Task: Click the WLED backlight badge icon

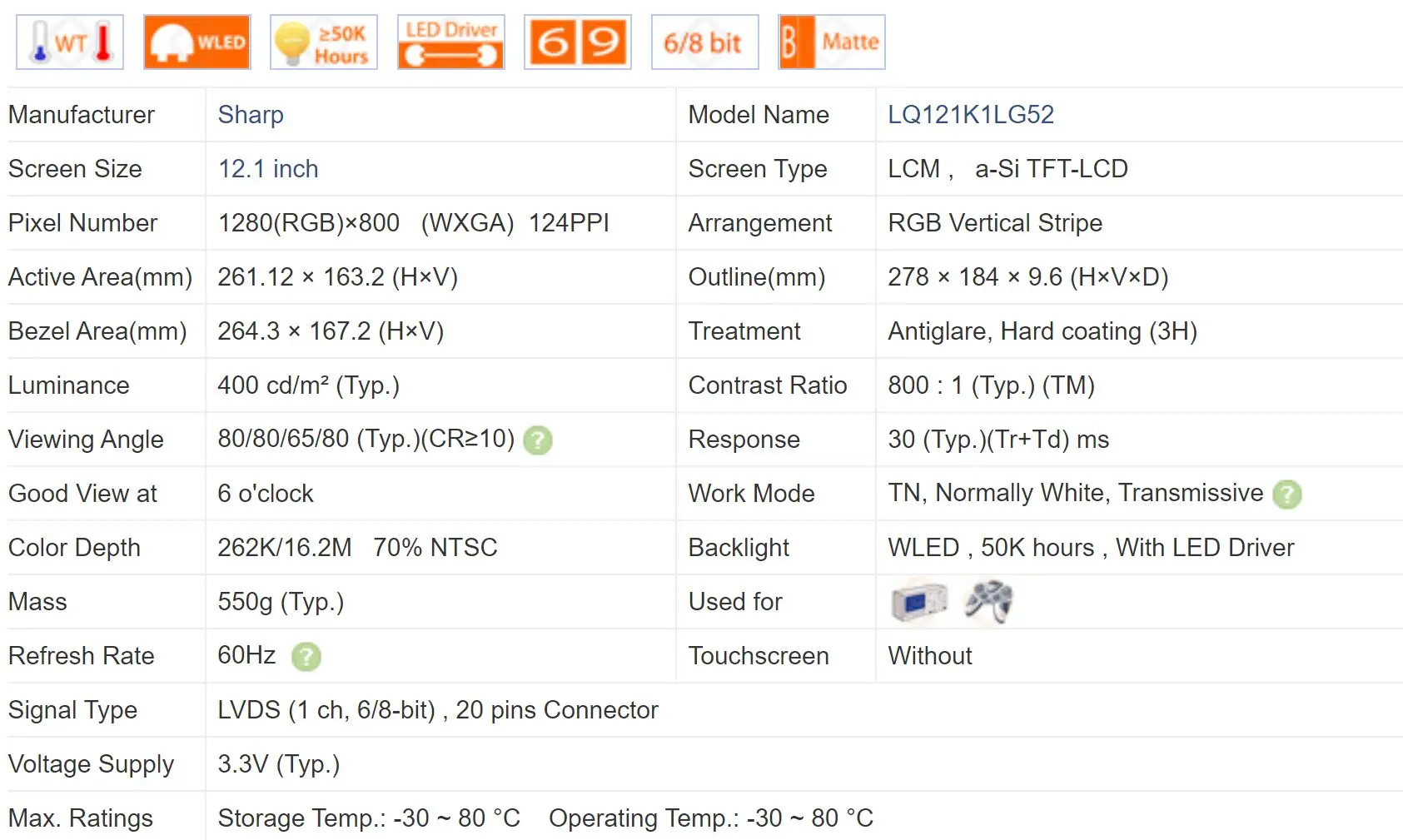Action: [x=197, y=42]
